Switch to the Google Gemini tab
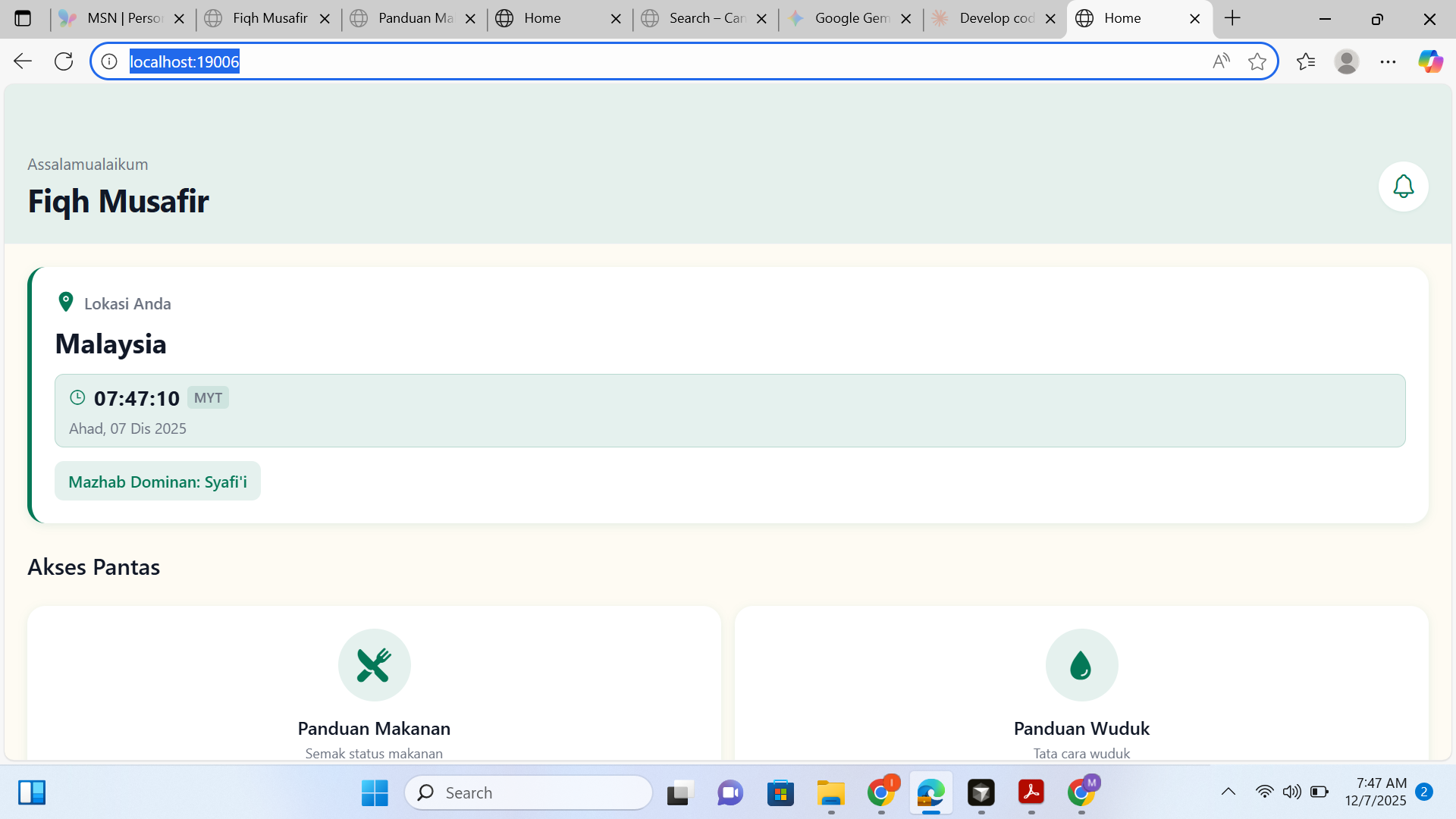The width and height of the screenshot is (1456, 819). (x=851, y=18)
